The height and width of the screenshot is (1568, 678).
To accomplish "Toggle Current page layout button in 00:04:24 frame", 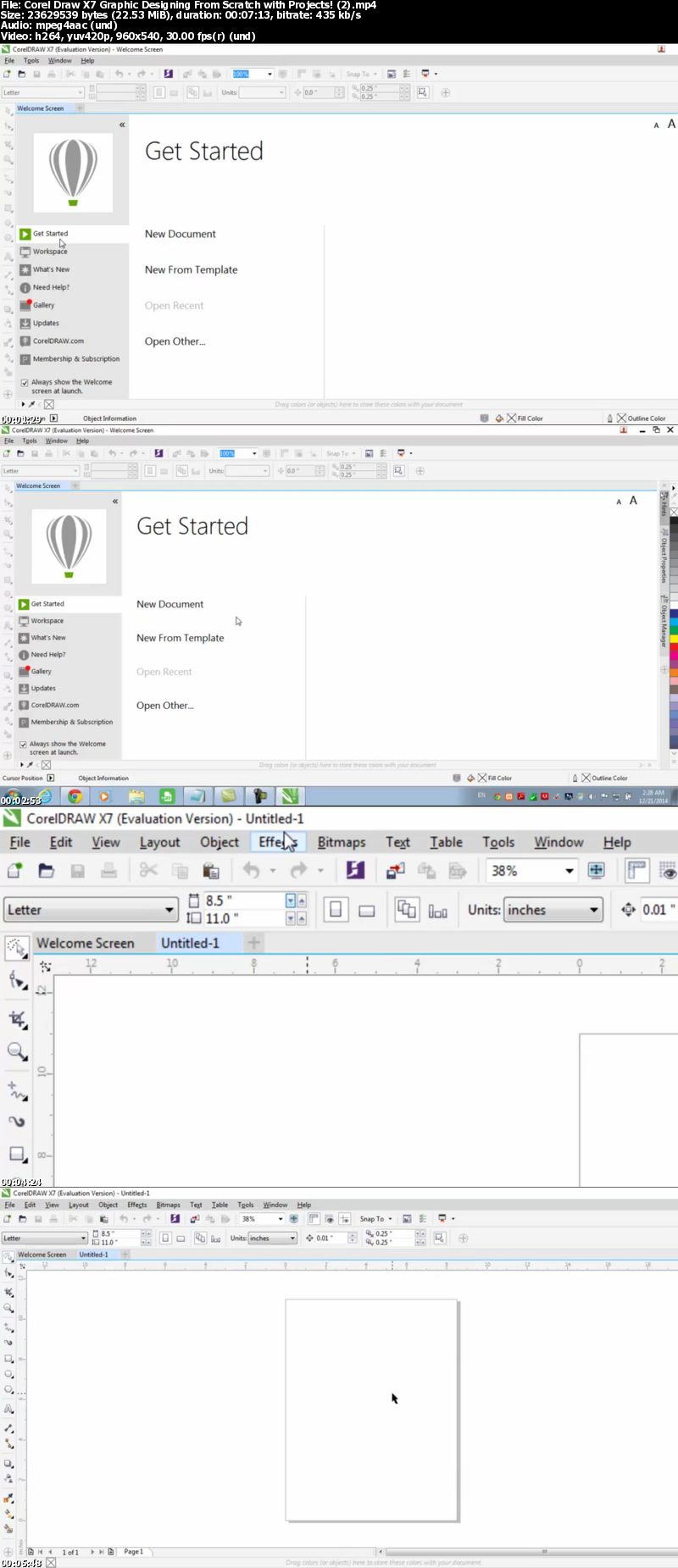I will (437, 910).
